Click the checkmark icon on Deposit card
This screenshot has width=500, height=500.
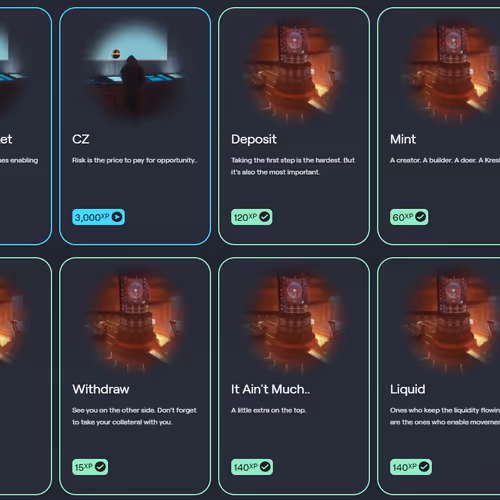(x=265, y=217)
